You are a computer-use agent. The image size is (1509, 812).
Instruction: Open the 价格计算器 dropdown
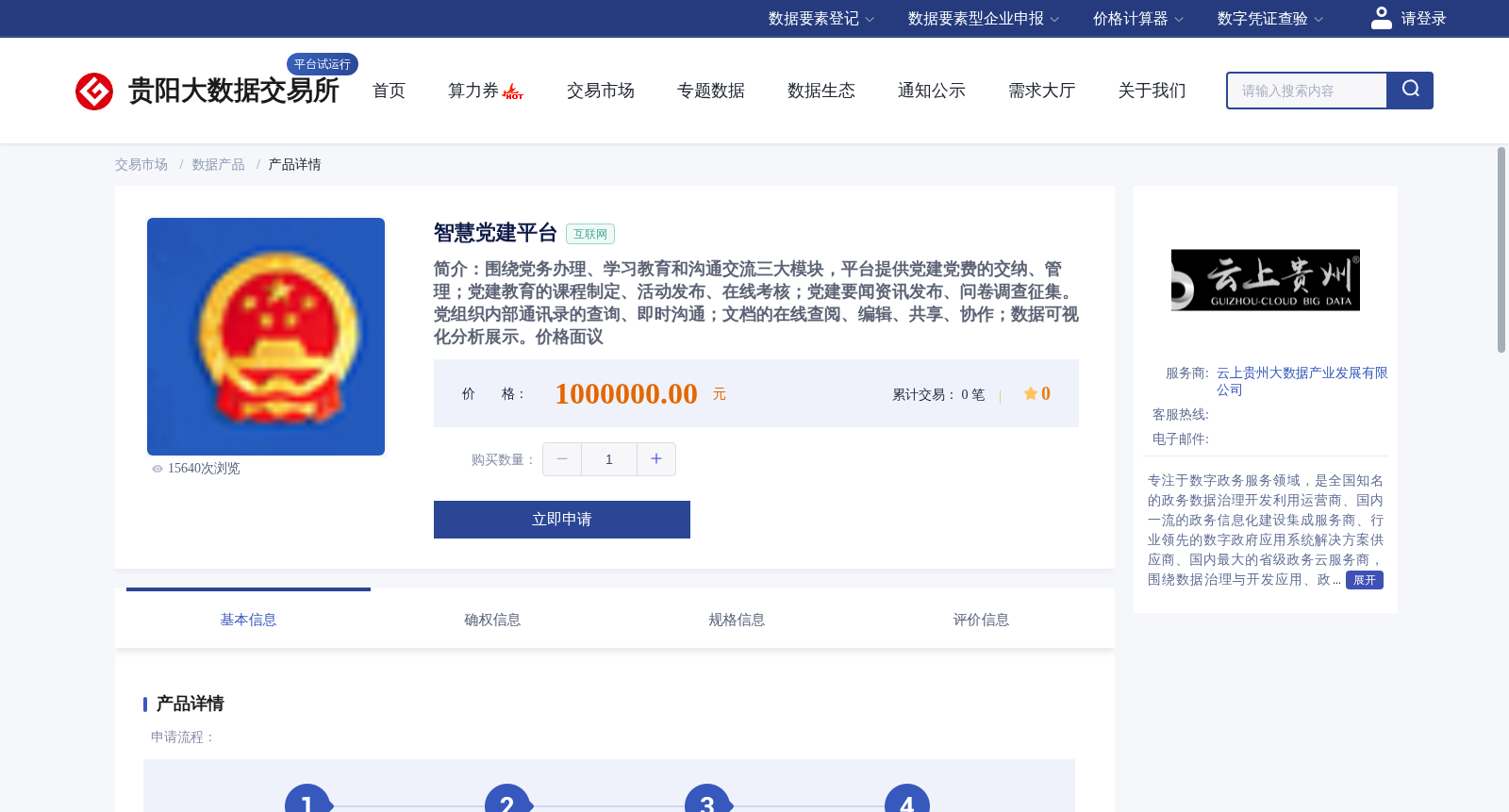[x=1138, y=19]
